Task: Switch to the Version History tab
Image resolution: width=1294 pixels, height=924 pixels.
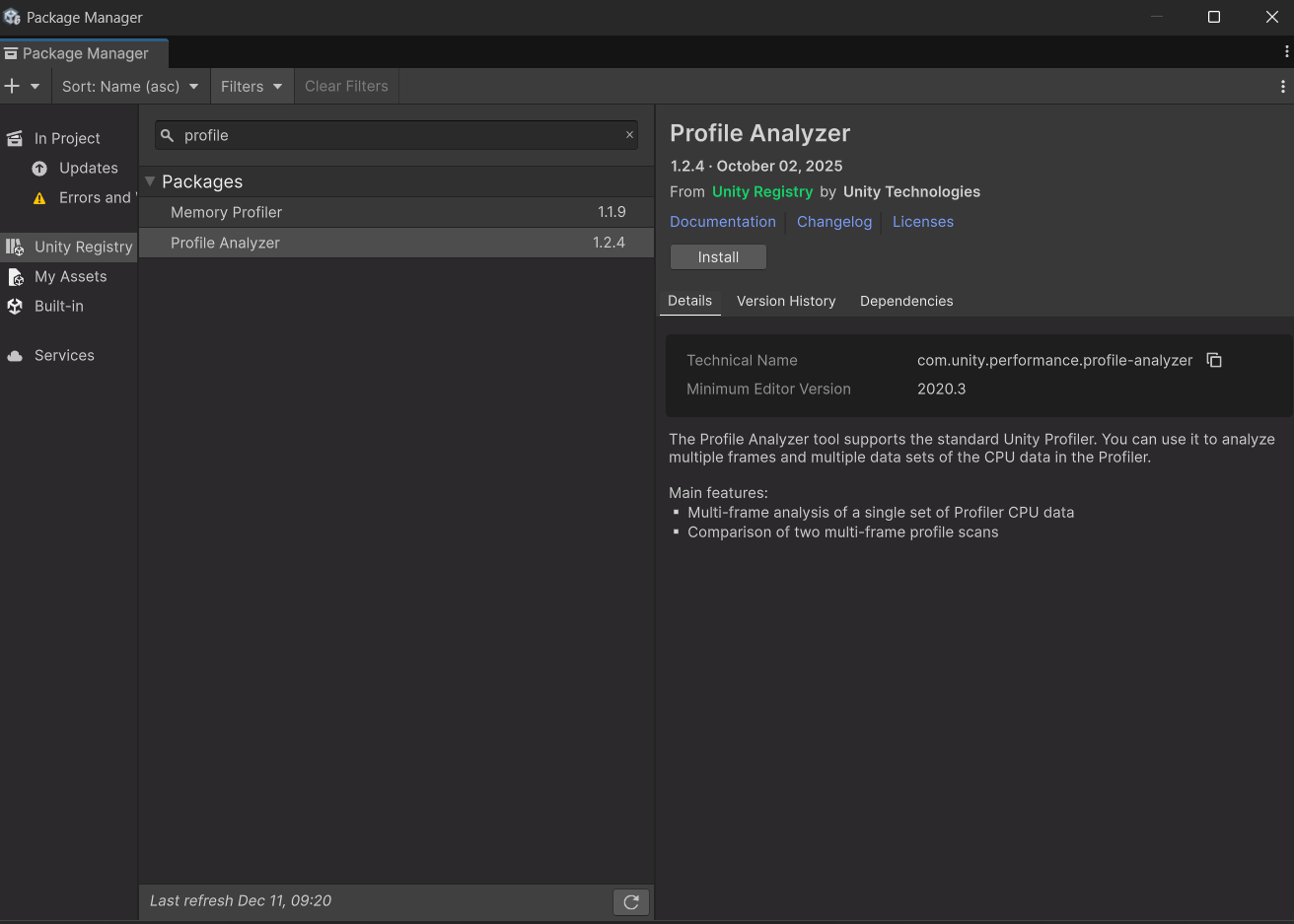Action: [786, 301]
